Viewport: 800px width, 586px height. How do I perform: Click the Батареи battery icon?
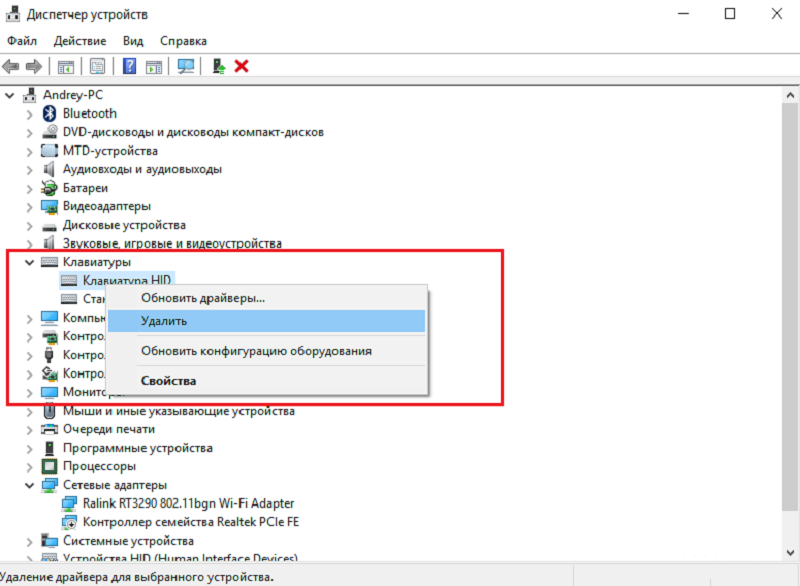click(49, 188)
